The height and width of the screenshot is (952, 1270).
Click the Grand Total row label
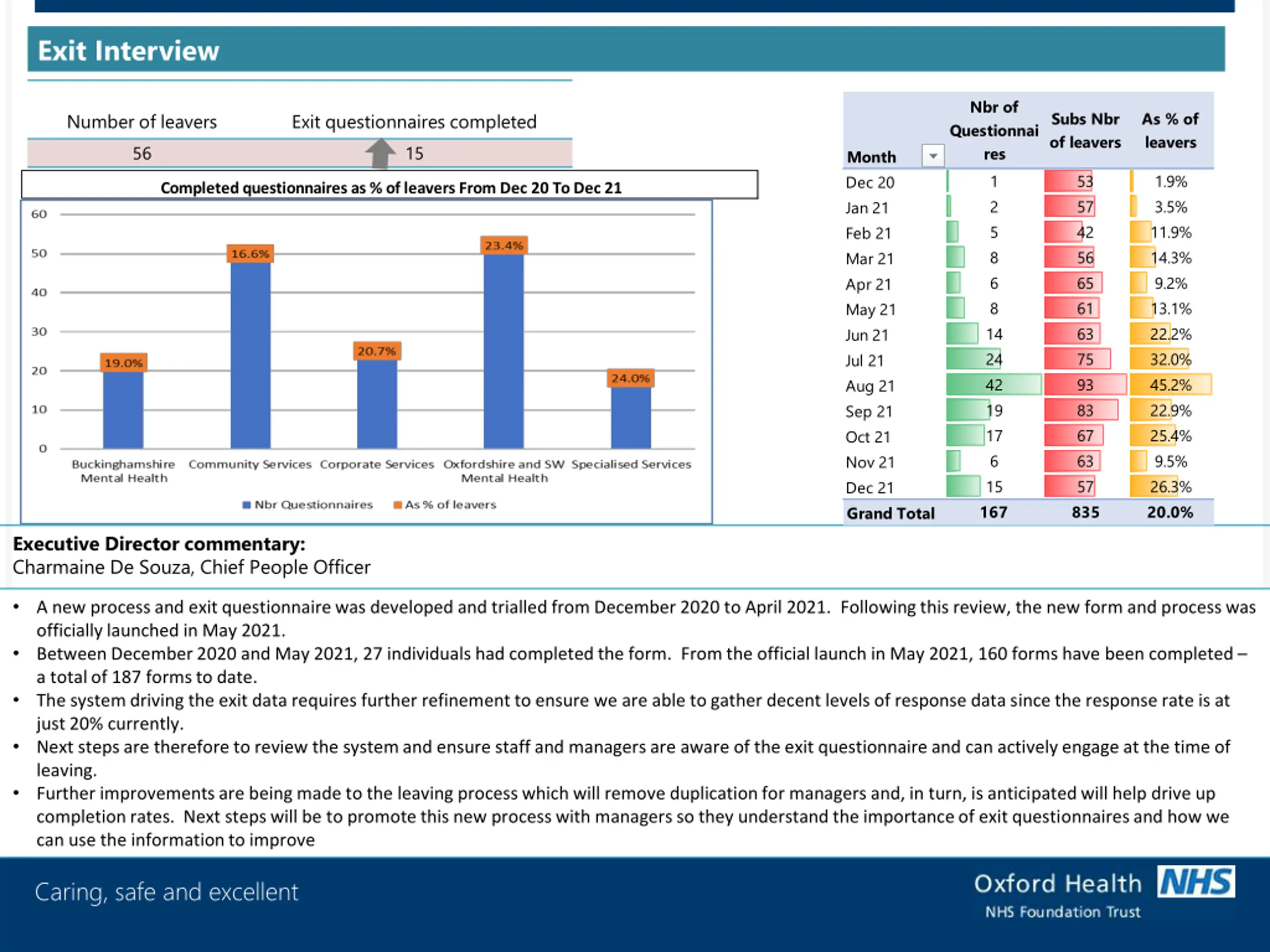(890, 513)
